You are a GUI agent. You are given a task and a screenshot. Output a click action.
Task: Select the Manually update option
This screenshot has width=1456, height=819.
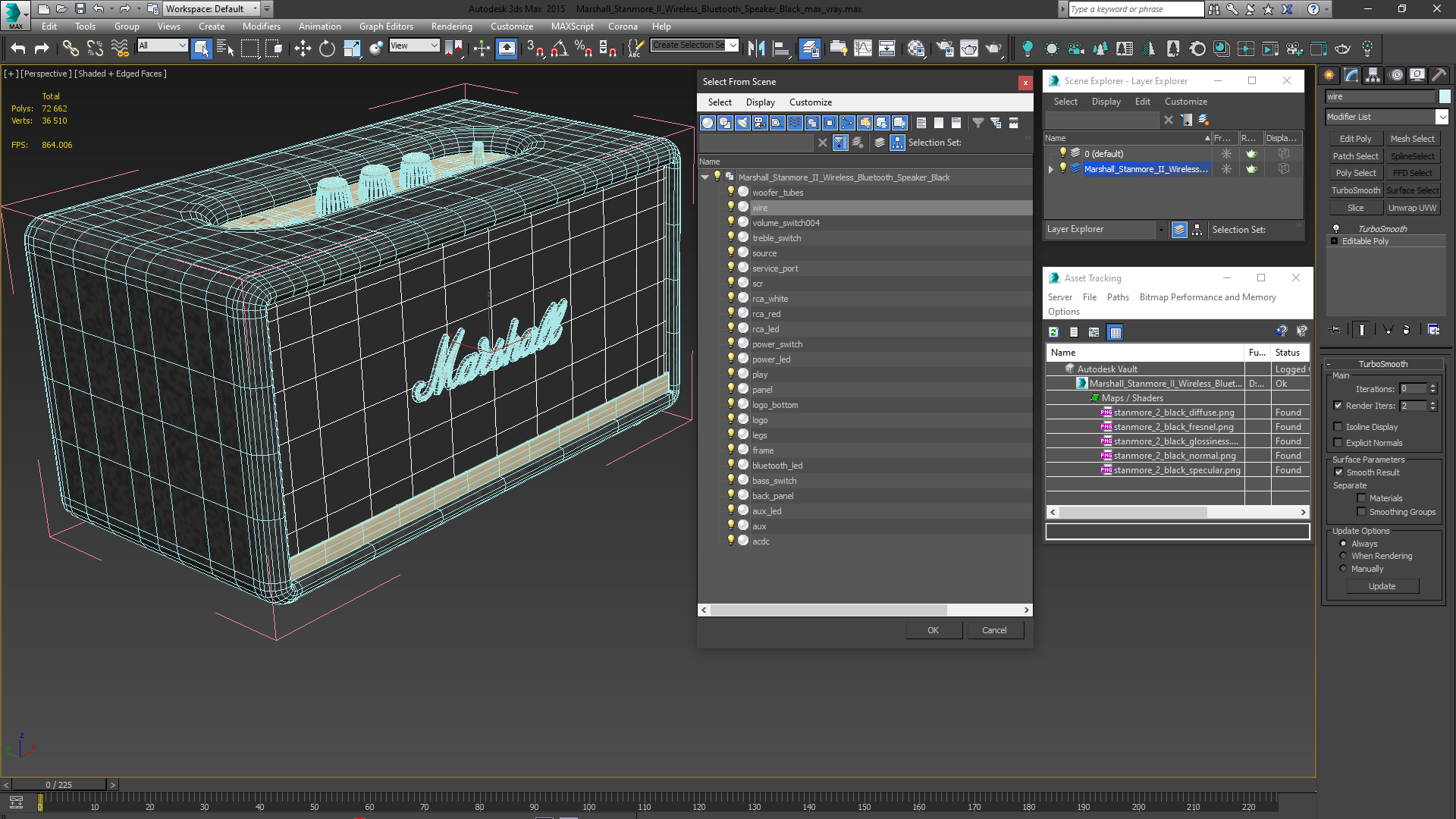point(1344,569)
